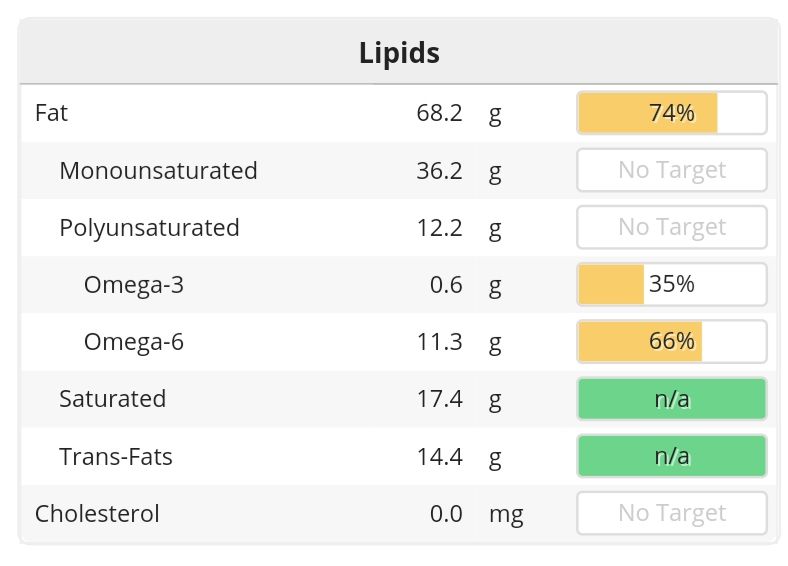
Task: Select the Omega-3 row label
Action: tap(134, 285)
